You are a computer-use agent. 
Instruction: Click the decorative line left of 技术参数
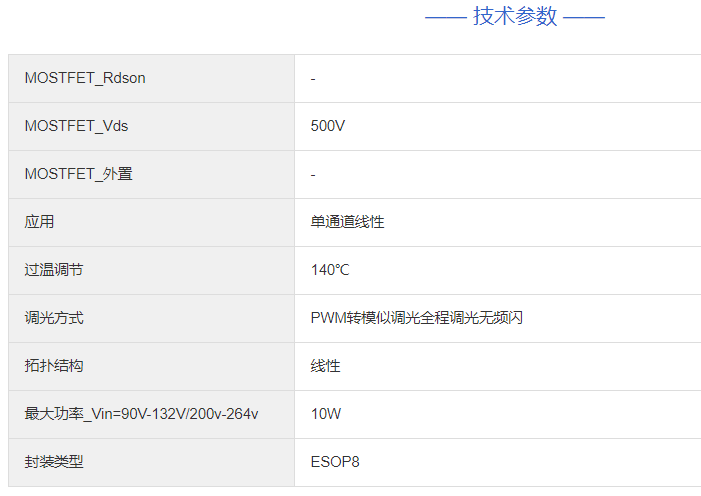tap(445, 17)
